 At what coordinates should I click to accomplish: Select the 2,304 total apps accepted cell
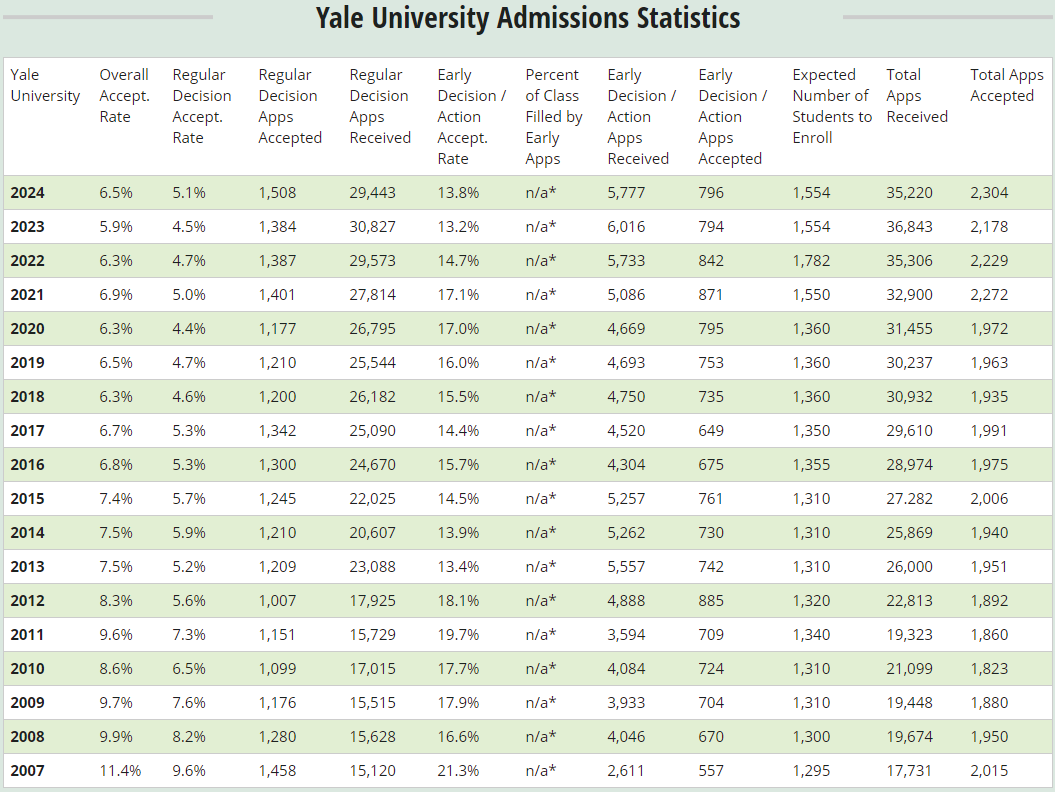(x=989, y=193)
